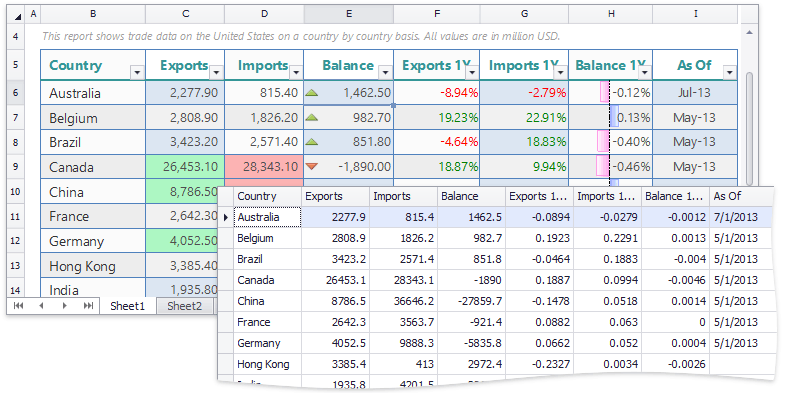Sort grid by the As Of column header
Image resolution: width=790 pixels, height=393 pixels.
click(741, 196)
